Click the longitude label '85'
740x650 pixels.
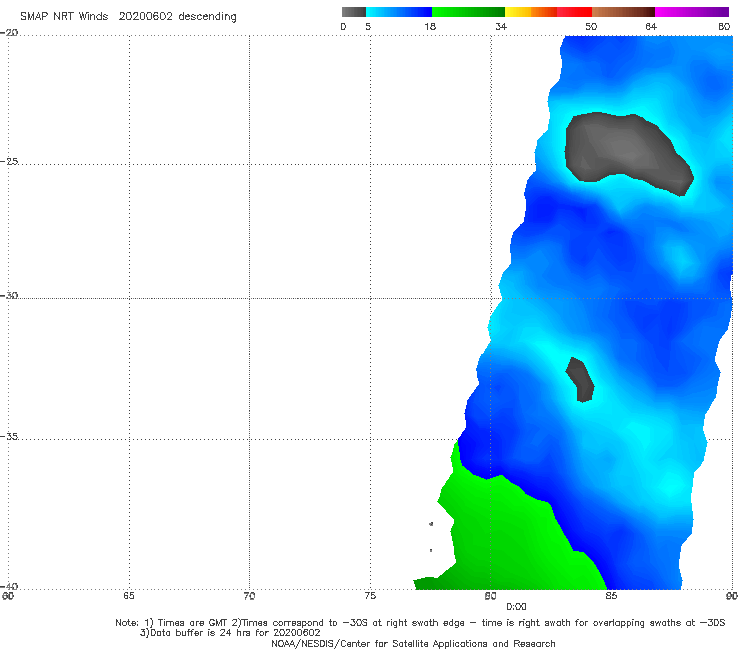point(611,596)
